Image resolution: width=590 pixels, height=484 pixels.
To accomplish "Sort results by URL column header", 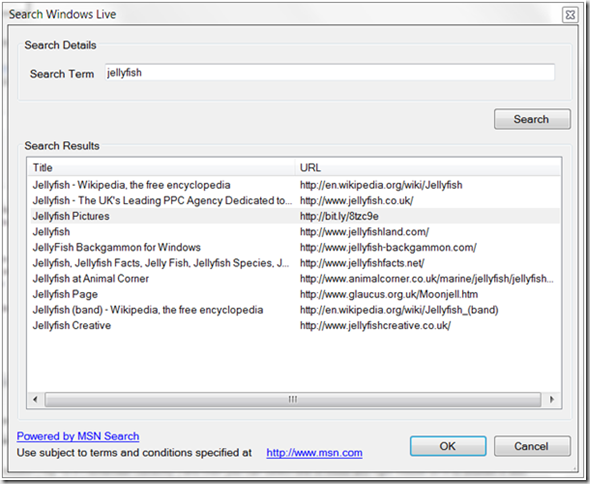I will coord(428,167).
